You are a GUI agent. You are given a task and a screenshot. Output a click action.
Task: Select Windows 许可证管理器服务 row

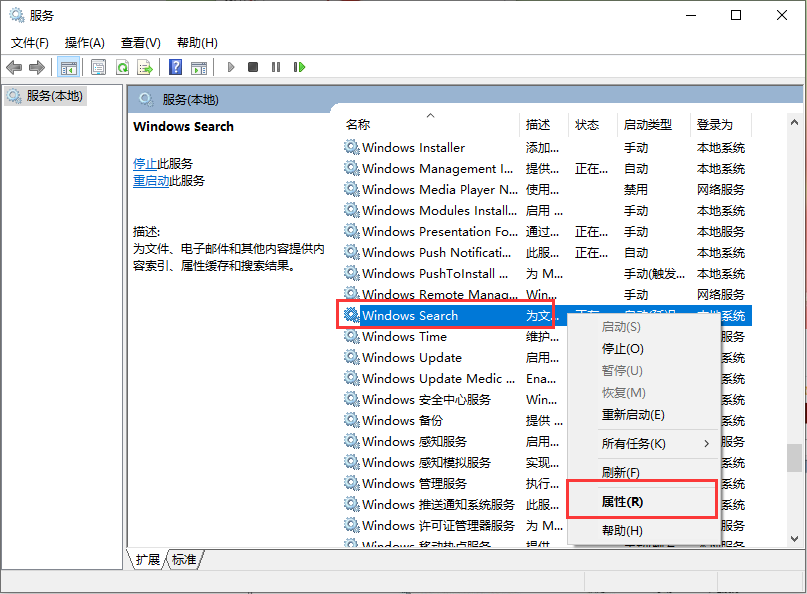pyautogui.click(x=454, y=526)
